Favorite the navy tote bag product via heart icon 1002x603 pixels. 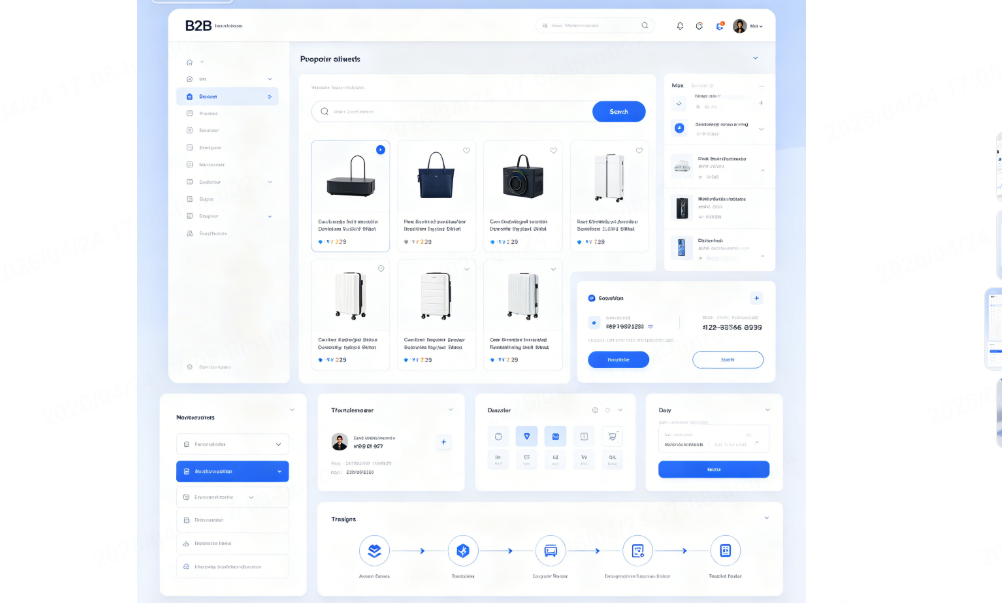[x=466, y=150]
